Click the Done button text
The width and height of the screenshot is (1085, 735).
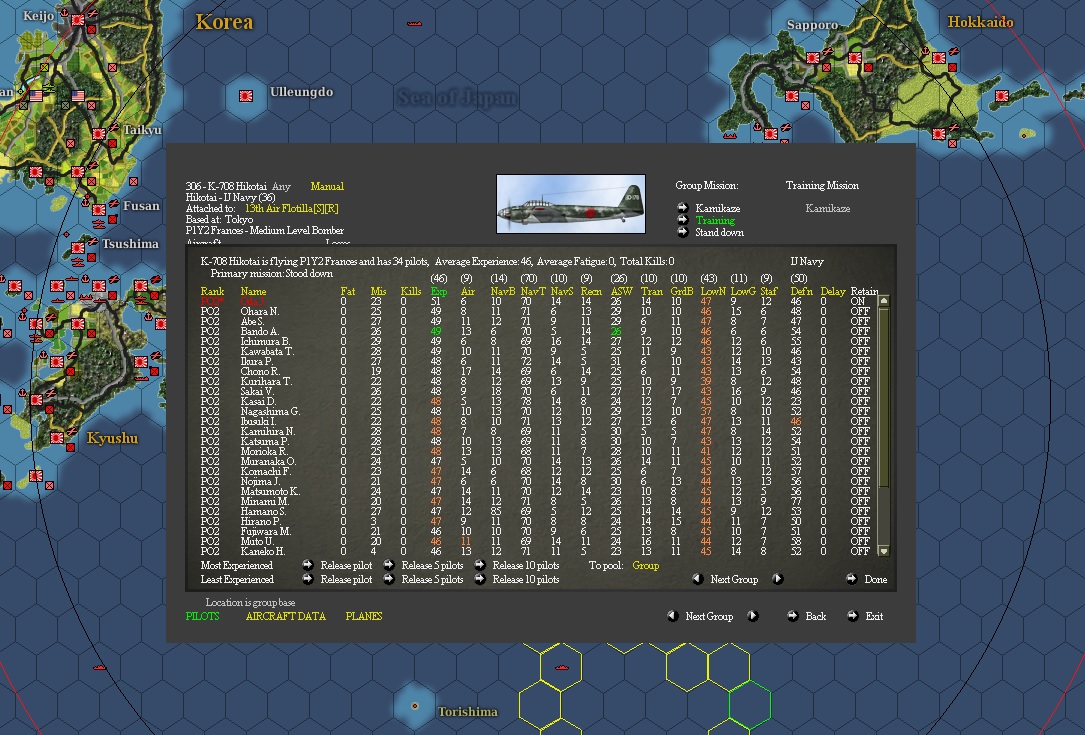click(875, 579)
